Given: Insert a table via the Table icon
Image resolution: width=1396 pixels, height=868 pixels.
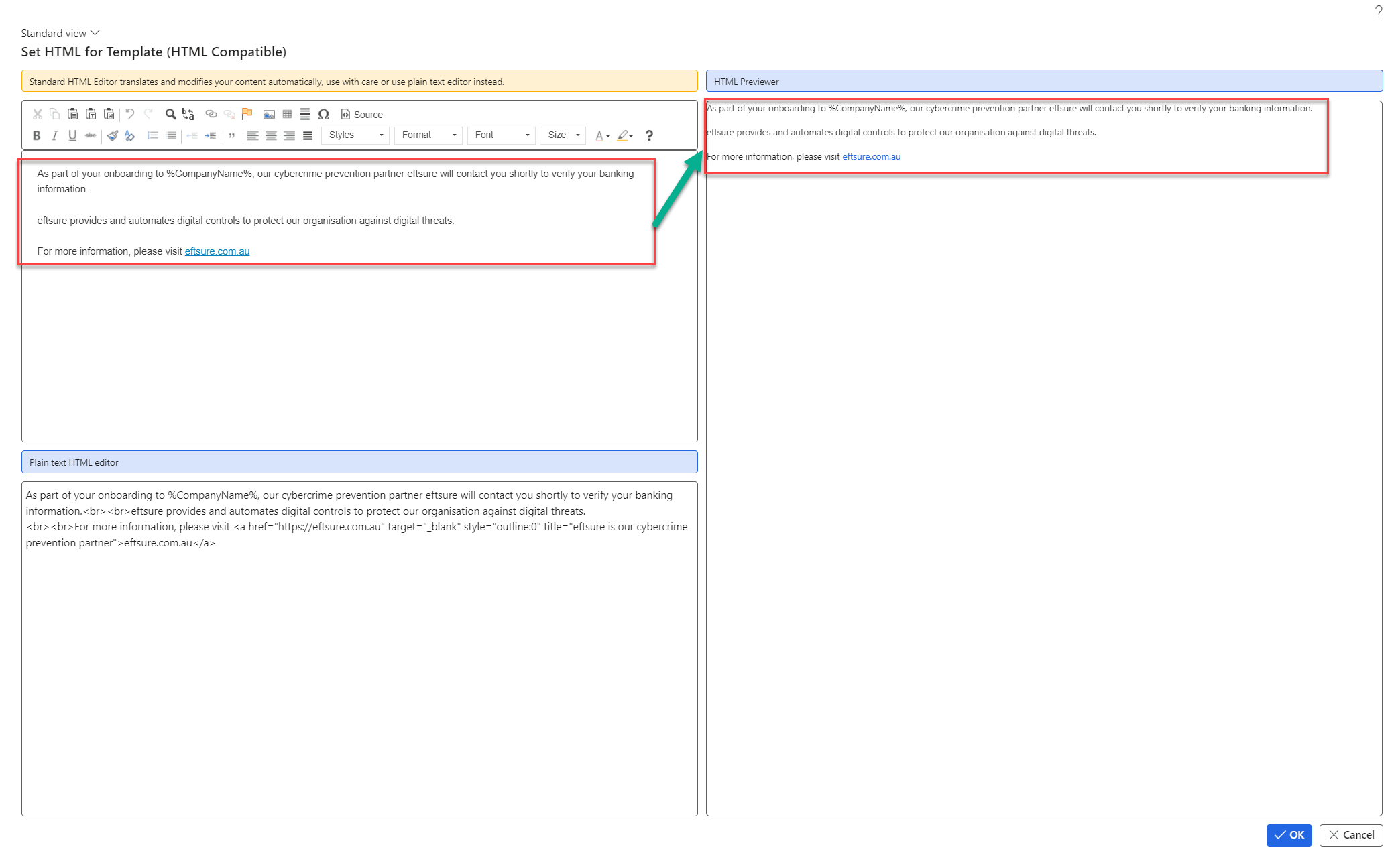Looking at the screenshot, I should pos(288,115).
